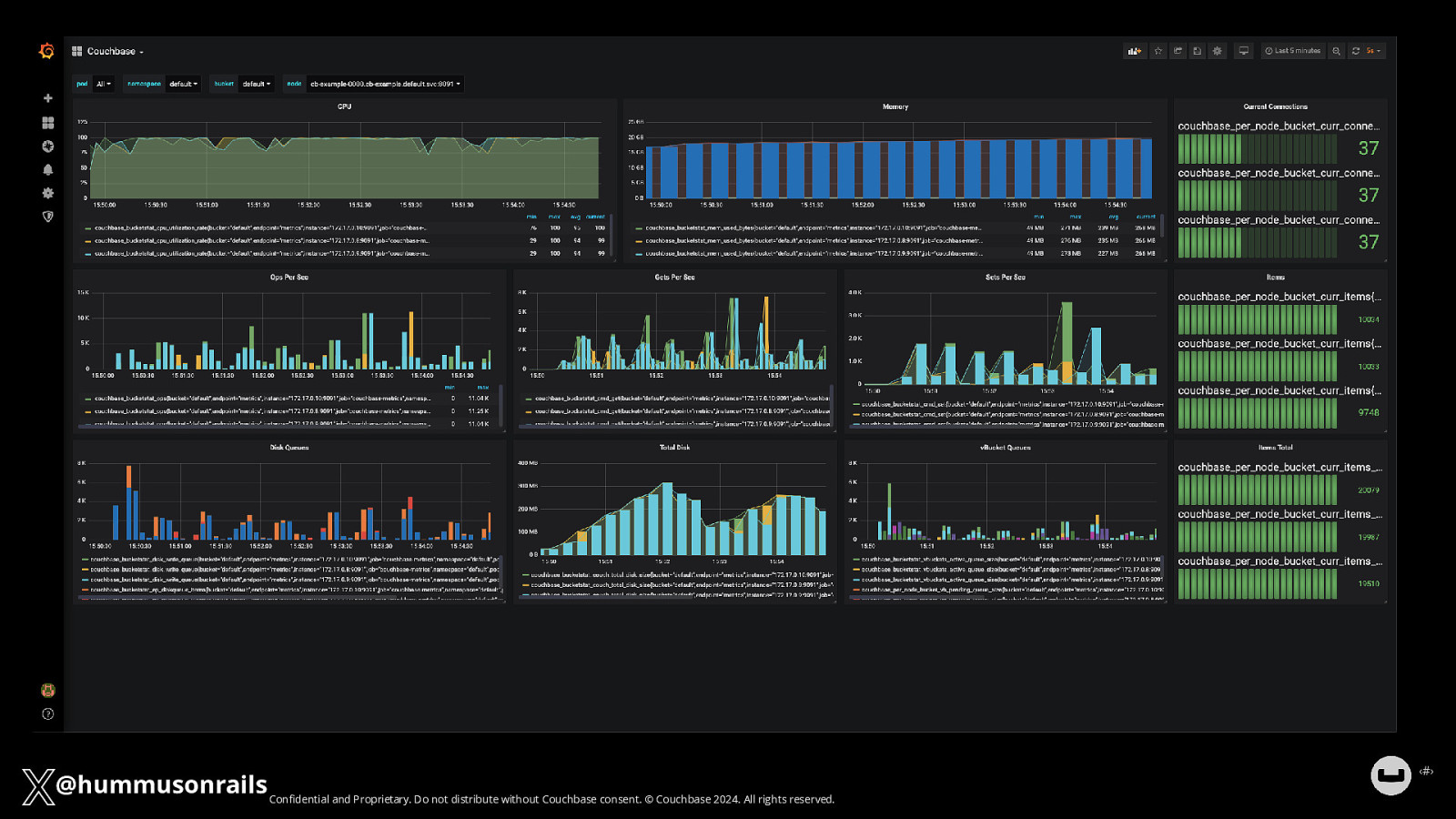Screen dimensions: 1456x819
Task: Open the CPU panel title menu
Action: tap(344, 106)
